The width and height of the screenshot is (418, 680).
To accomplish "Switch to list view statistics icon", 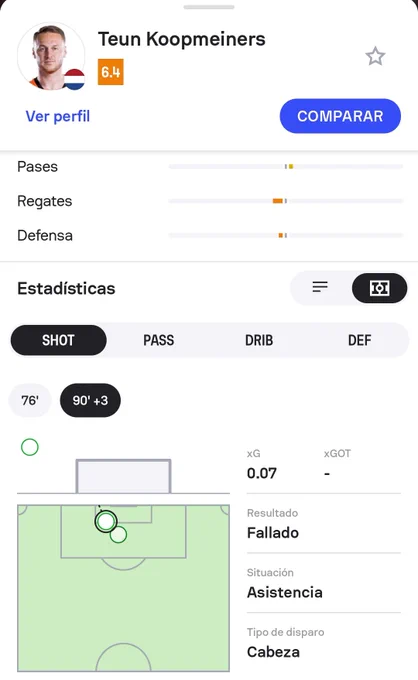I will click(320, 287).
